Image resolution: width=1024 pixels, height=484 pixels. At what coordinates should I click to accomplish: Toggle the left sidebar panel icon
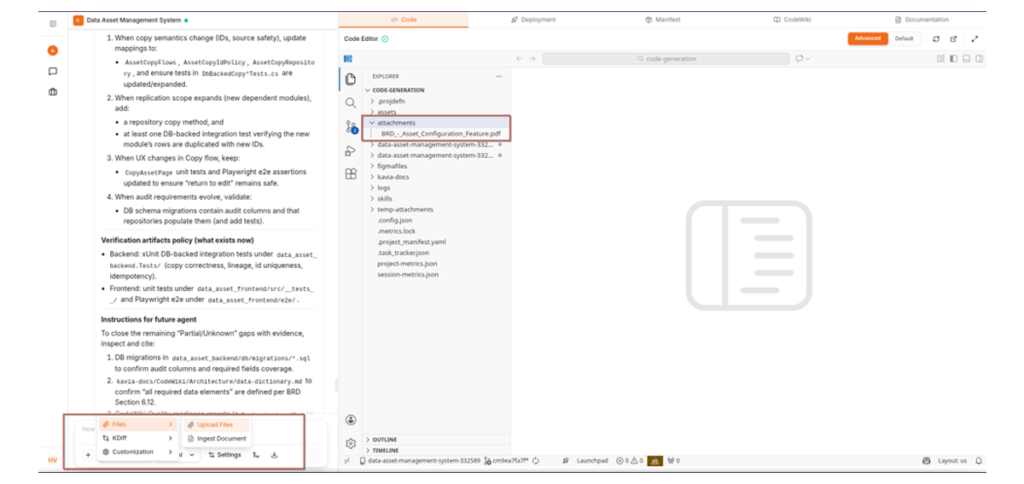[x=53, y=24]
